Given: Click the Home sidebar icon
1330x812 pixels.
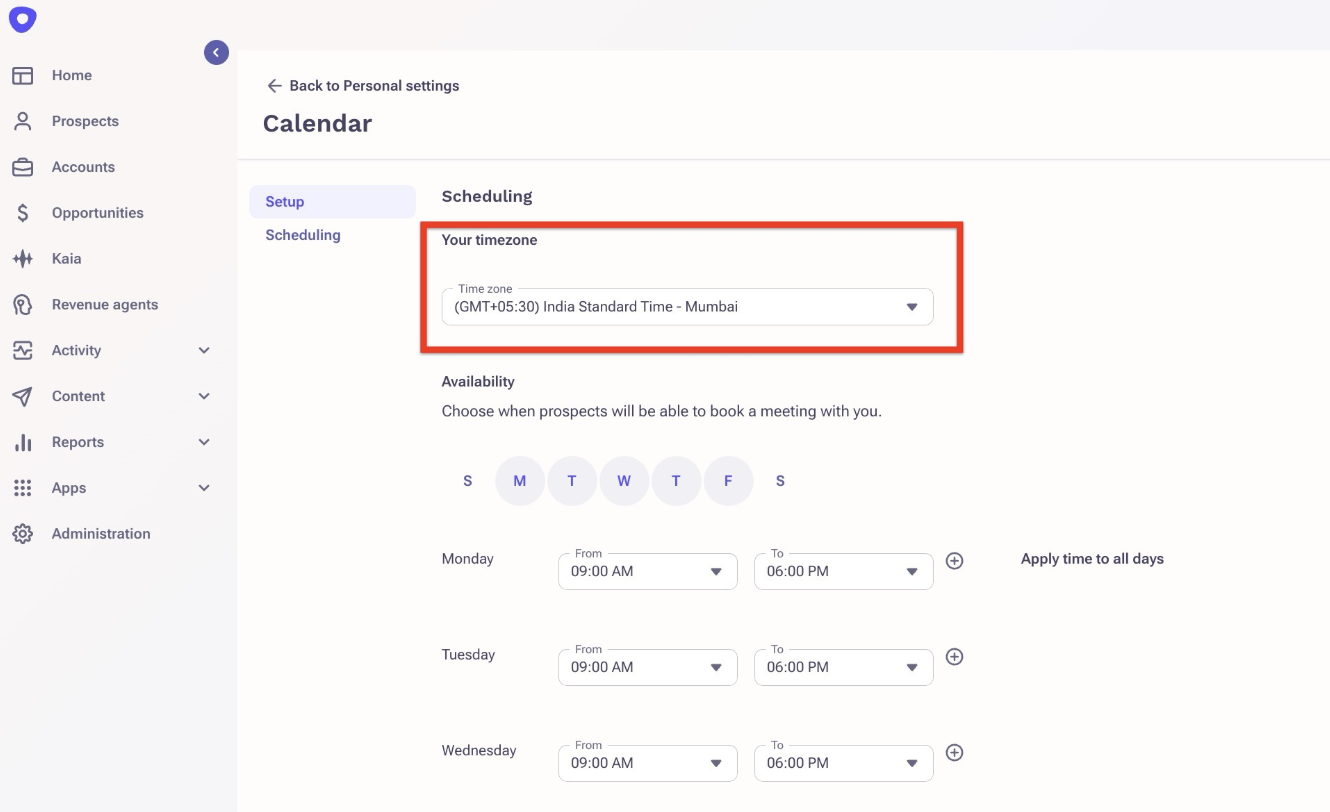Looking at the screenshot, I should (x=22, y=75).
